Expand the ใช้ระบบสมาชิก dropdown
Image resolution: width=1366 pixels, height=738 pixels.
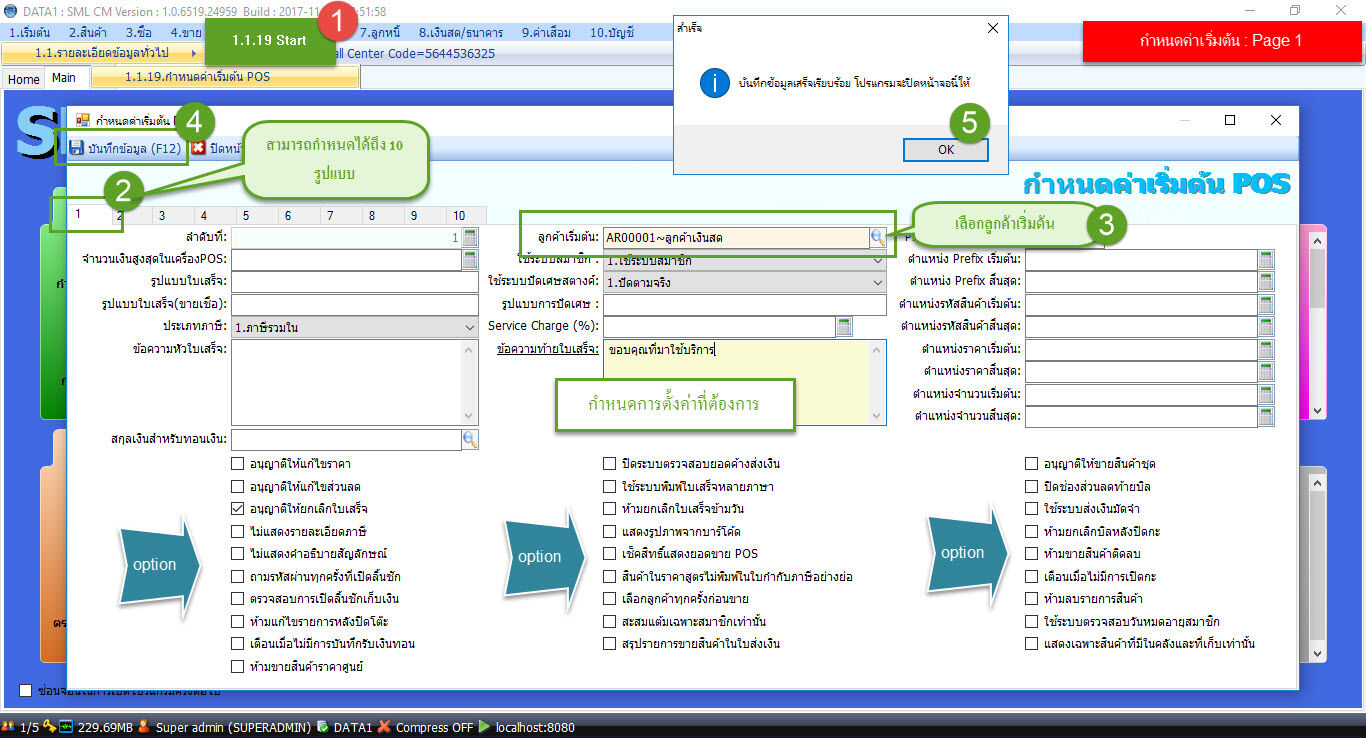876,260
